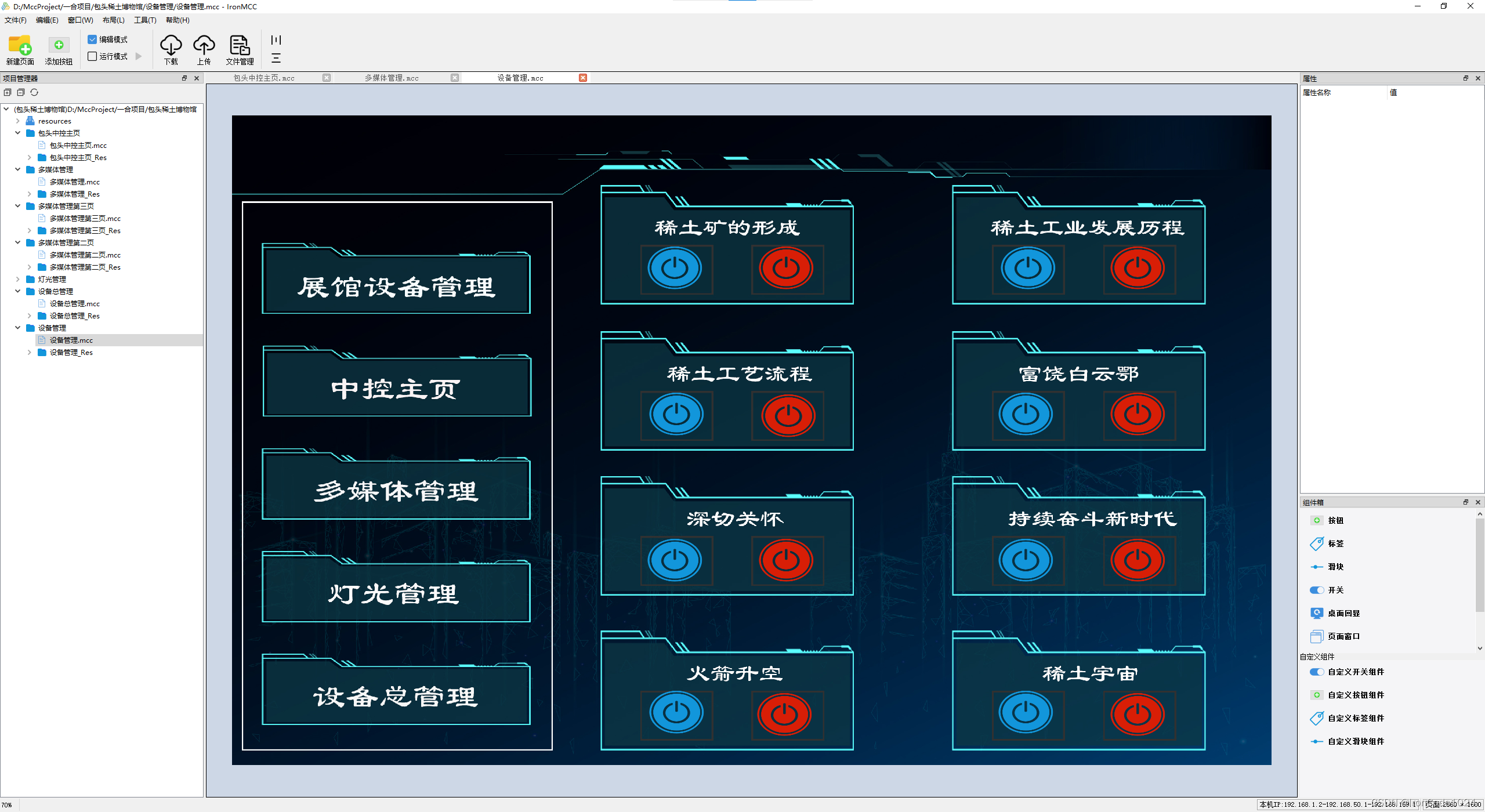Turn on blue power button for 稀土矿的形成

click(675, 268)
